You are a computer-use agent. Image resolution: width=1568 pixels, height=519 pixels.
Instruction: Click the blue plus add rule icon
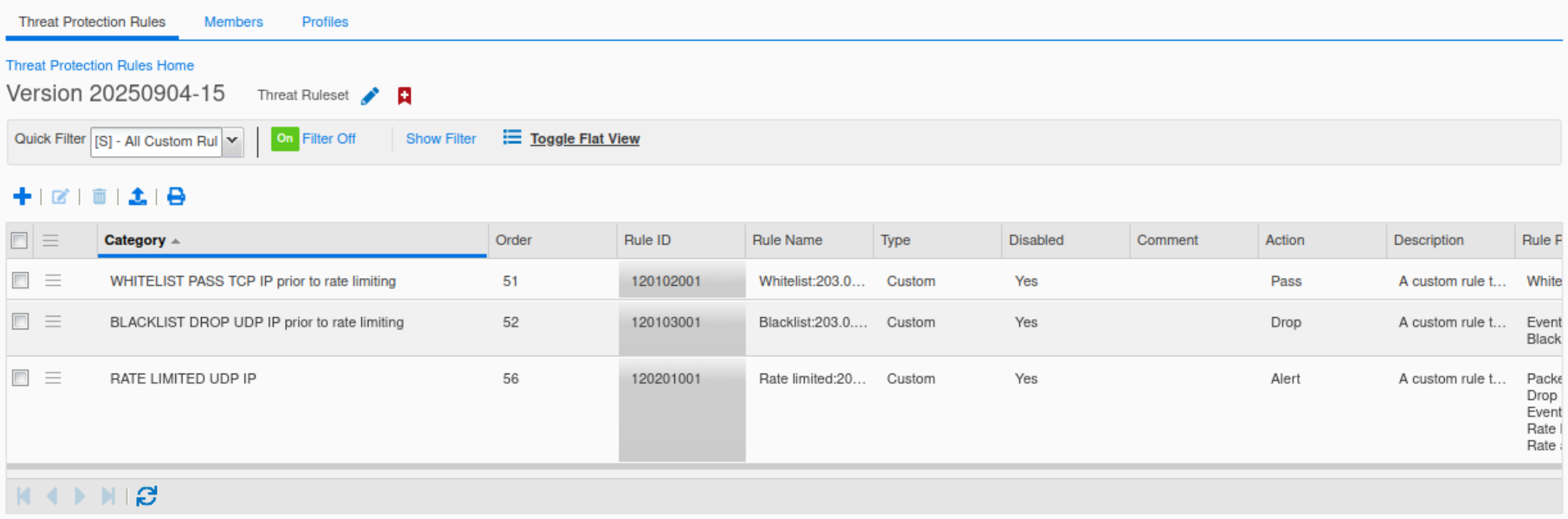(22, 197)
